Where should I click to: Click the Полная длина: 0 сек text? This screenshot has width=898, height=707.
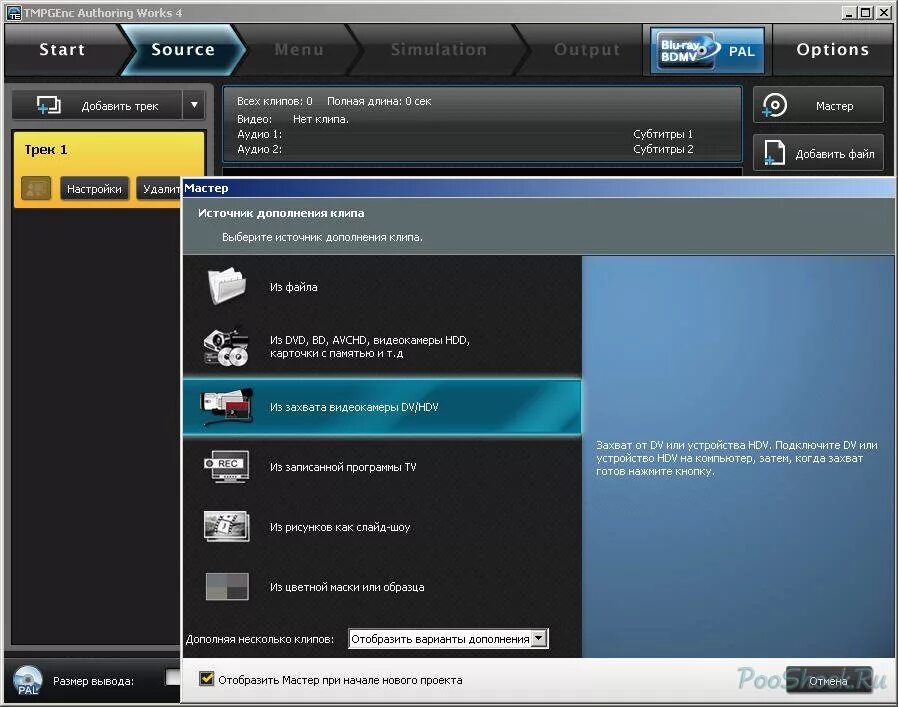pyautogui.click(x=379, y=101)
